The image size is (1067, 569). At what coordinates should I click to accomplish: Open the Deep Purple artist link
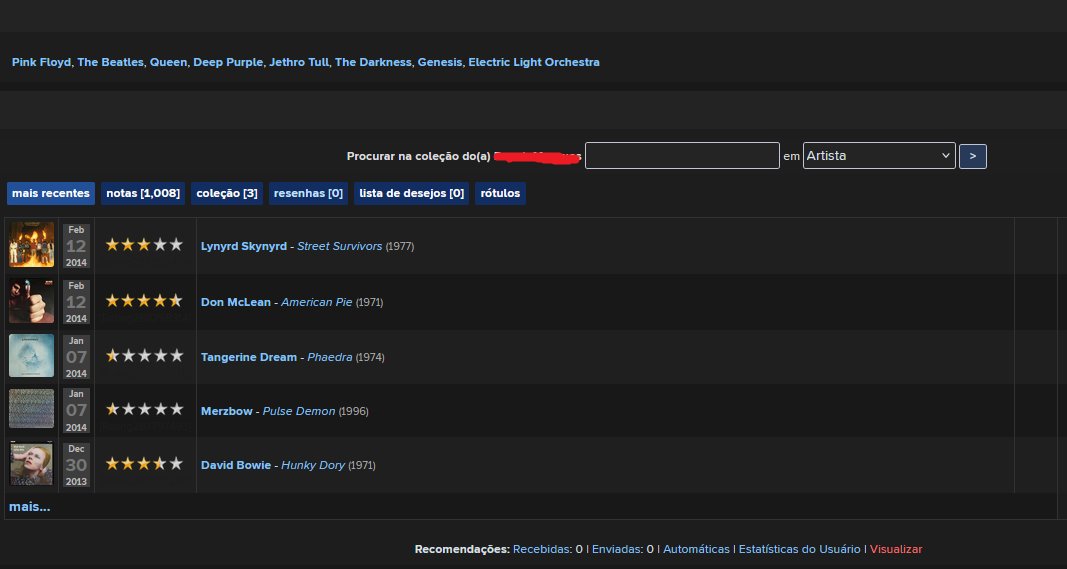coord(228,62)
